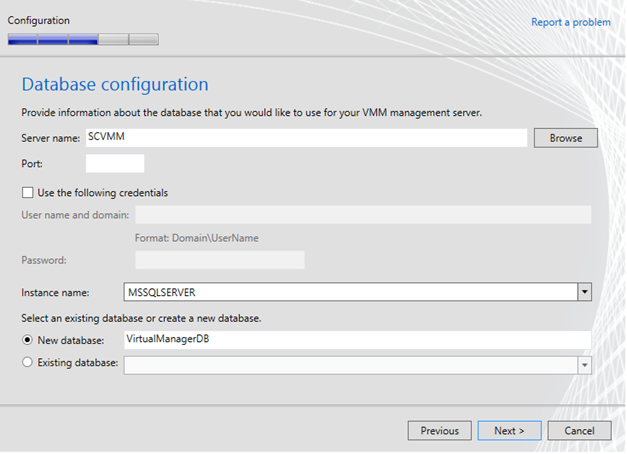Click the Instance name label

tap(55, 293)
